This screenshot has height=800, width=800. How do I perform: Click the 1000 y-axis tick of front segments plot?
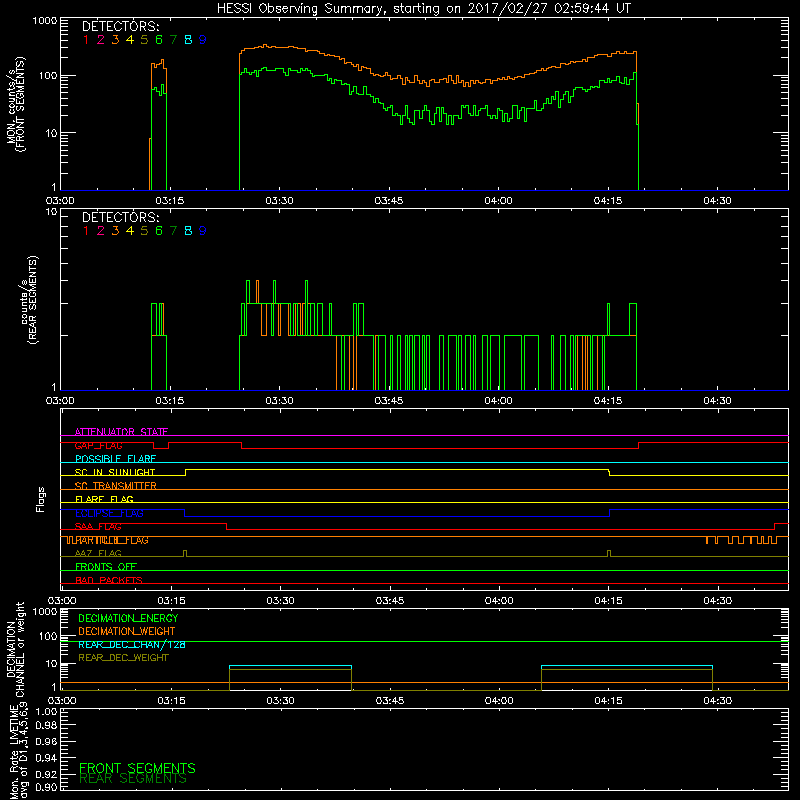(x=45, y=21)
